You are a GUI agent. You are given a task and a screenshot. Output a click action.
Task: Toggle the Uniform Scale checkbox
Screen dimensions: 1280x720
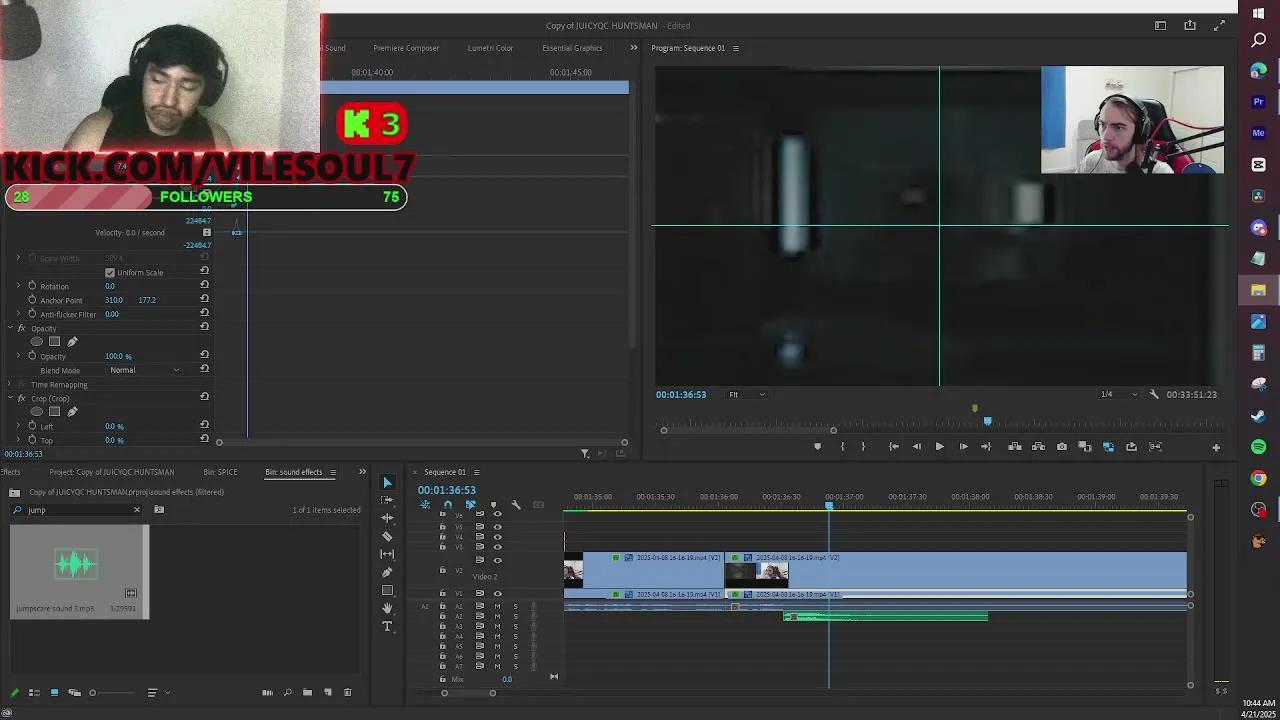point(110,272)
